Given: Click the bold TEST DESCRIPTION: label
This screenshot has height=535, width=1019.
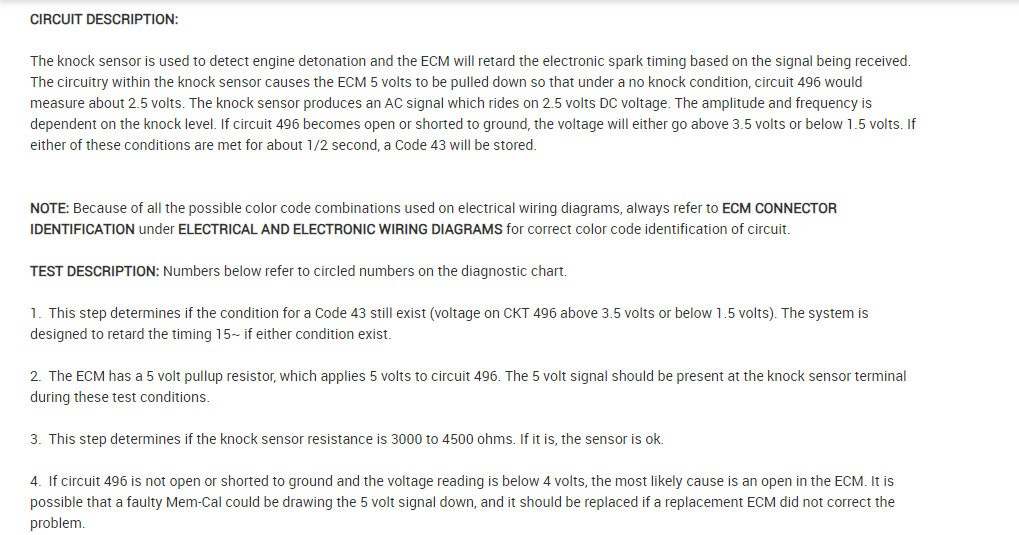Looking at the screenshot, I should click(94, 271).
